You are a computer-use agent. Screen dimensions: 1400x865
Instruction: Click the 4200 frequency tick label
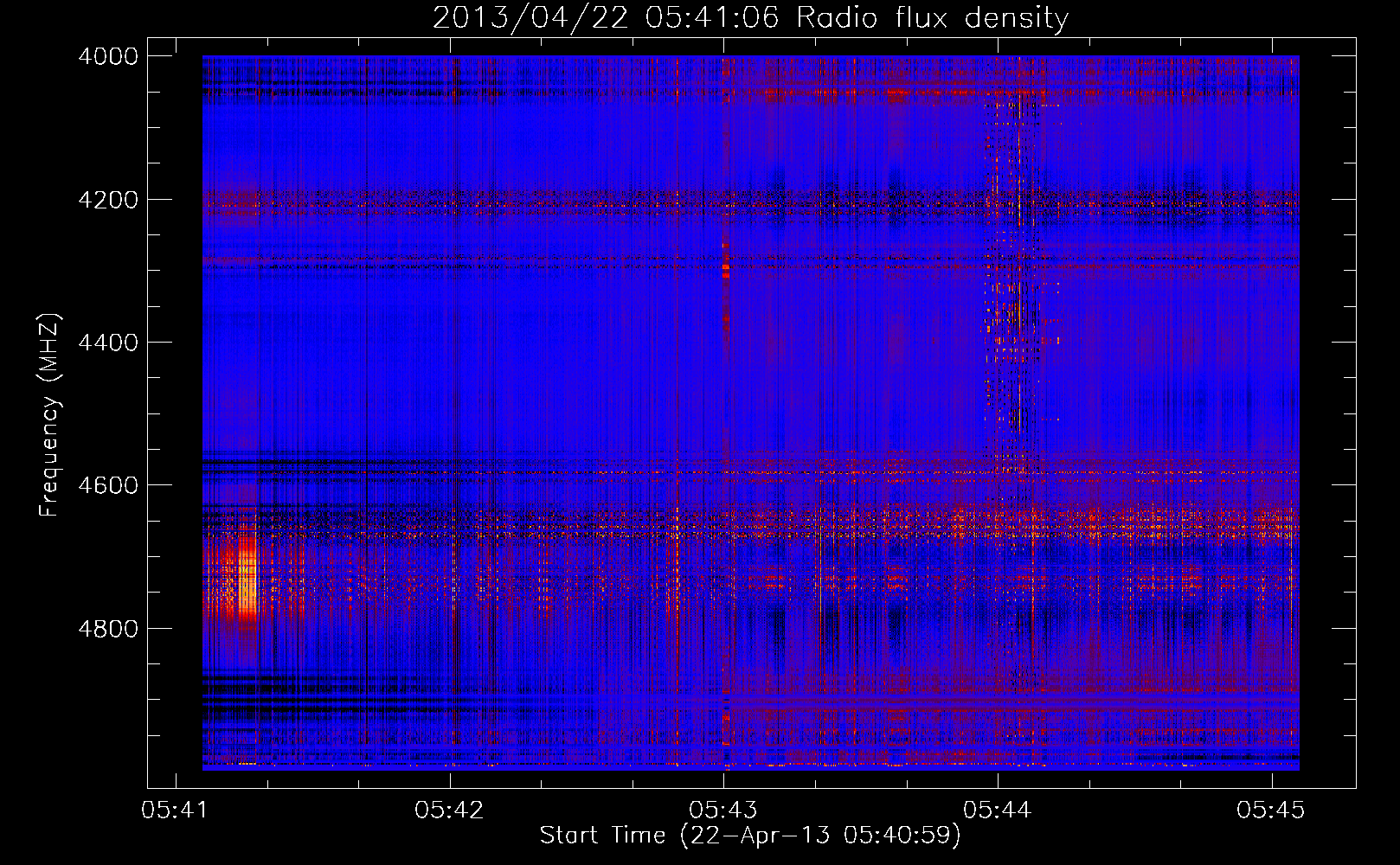coord(108,200)
